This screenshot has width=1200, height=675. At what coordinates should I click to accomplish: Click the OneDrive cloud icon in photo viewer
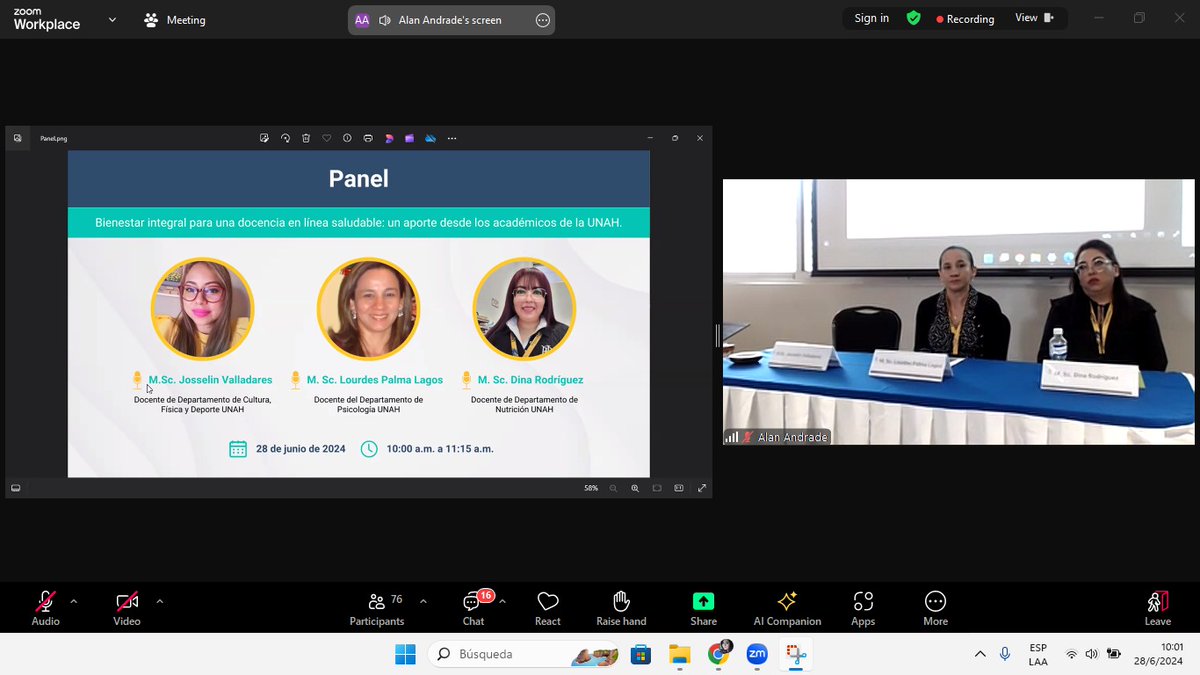click(x=430, y=138)
